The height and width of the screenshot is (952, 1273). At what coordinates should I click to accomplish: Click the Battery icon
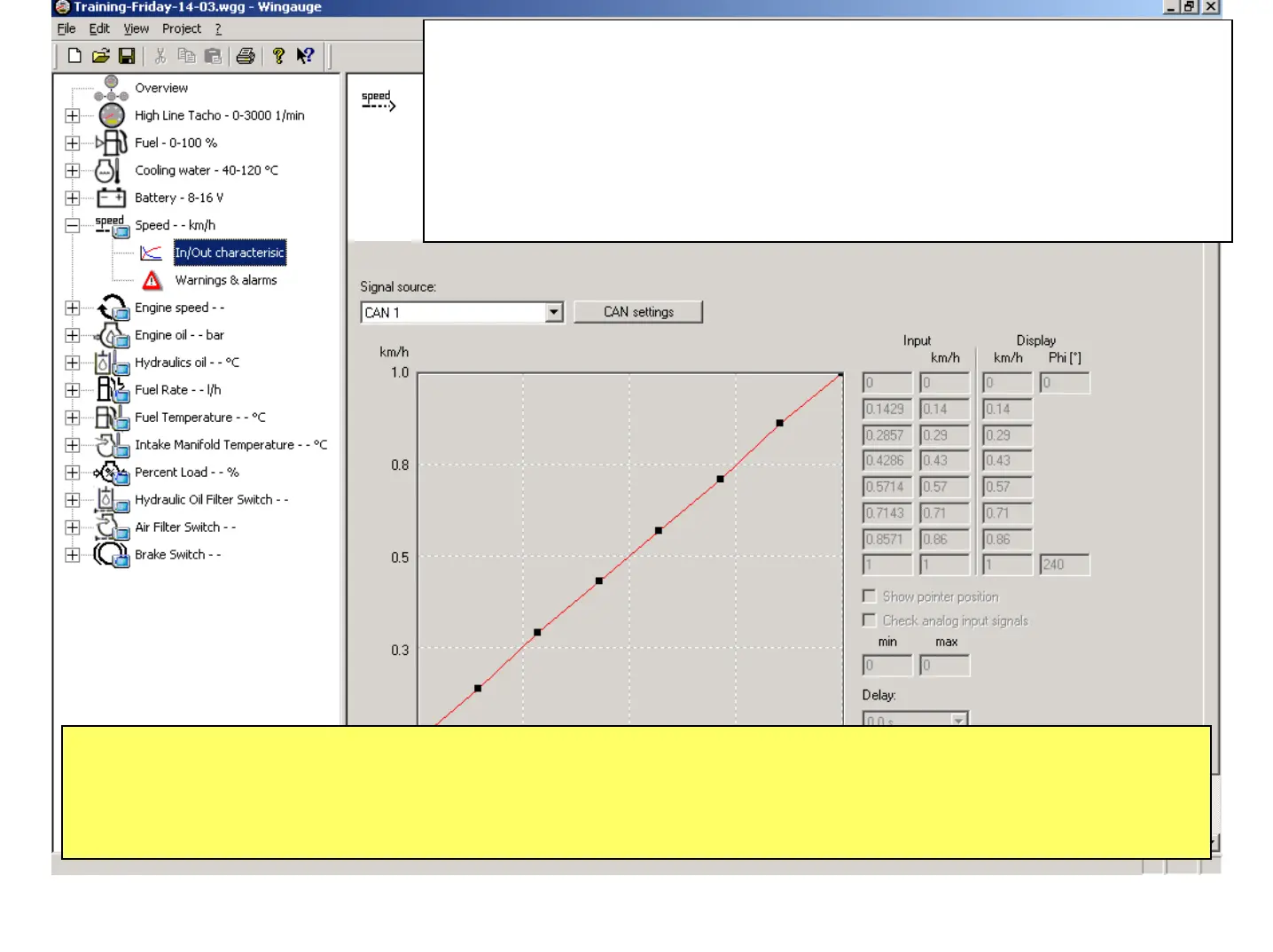pos(111,198)
